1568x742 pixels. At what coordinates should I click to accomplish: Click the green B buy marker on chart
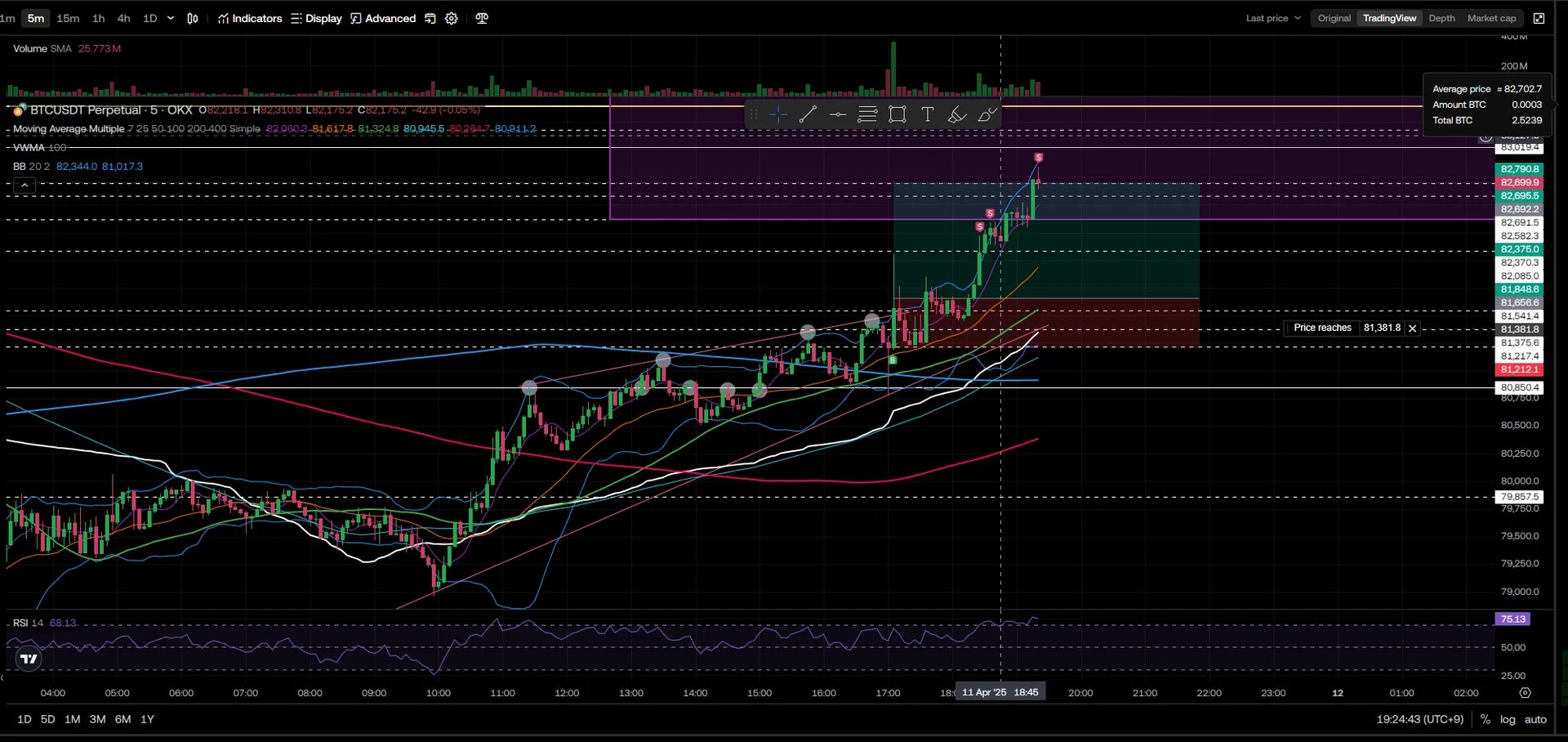[893, 360]
